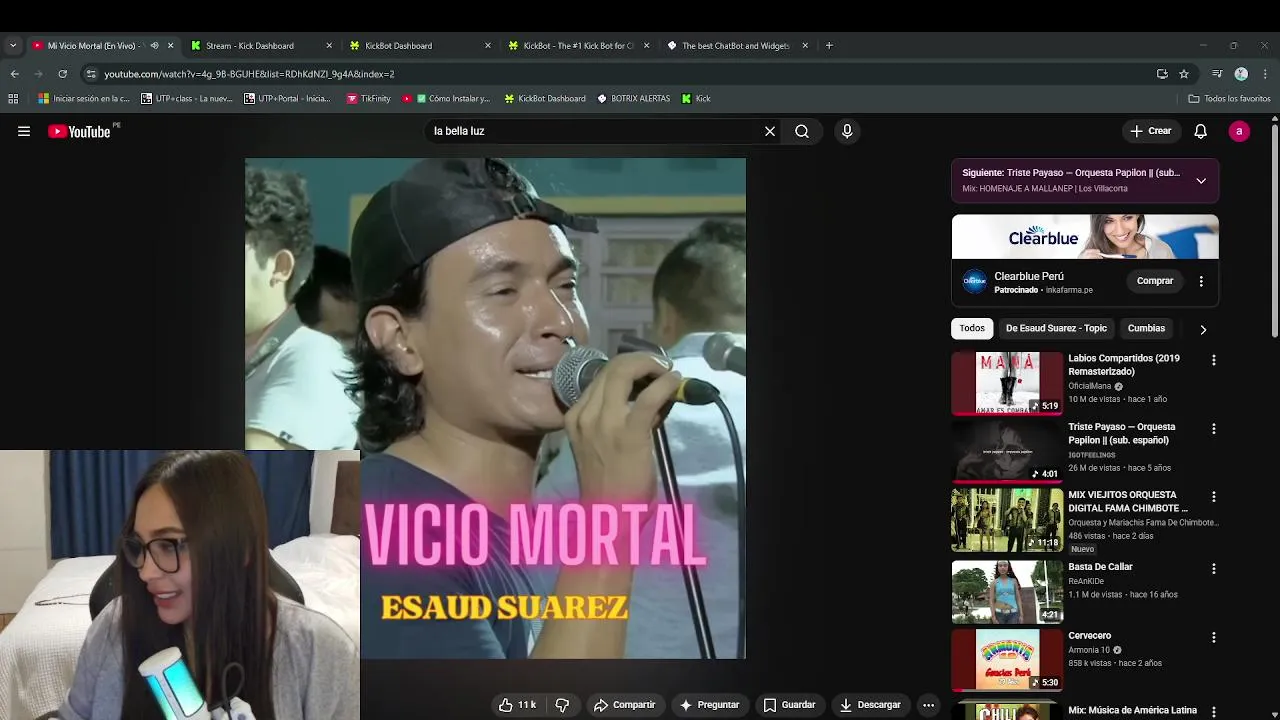Click the Descargar button

click(x=870, y=705)
